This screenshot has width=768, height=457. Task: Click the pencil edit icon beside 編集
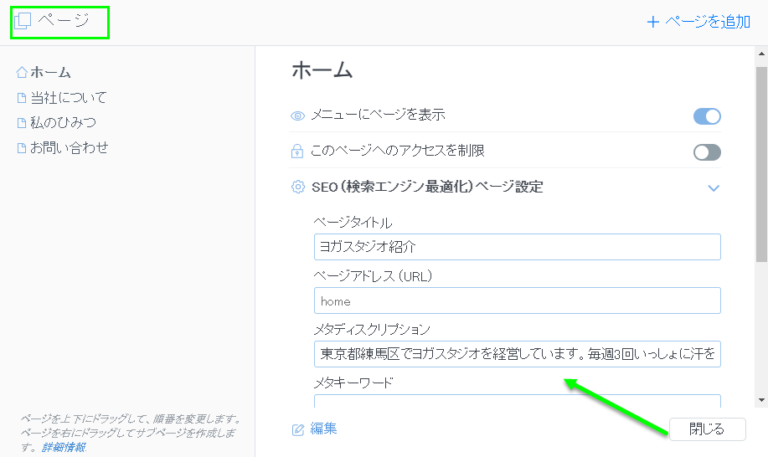point(298,430)
